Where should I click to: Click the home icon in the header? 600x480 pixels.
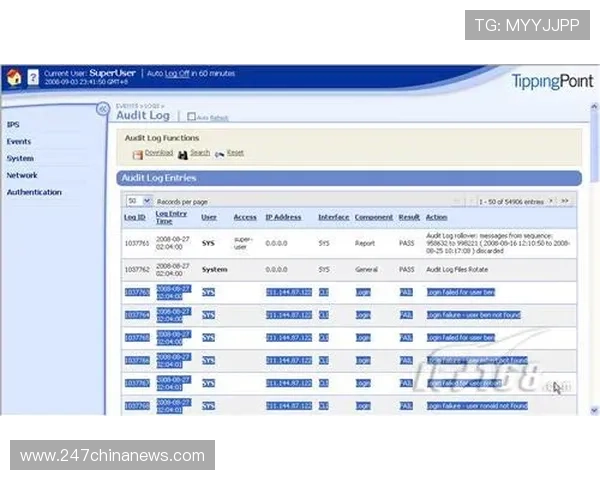[14, 78]
